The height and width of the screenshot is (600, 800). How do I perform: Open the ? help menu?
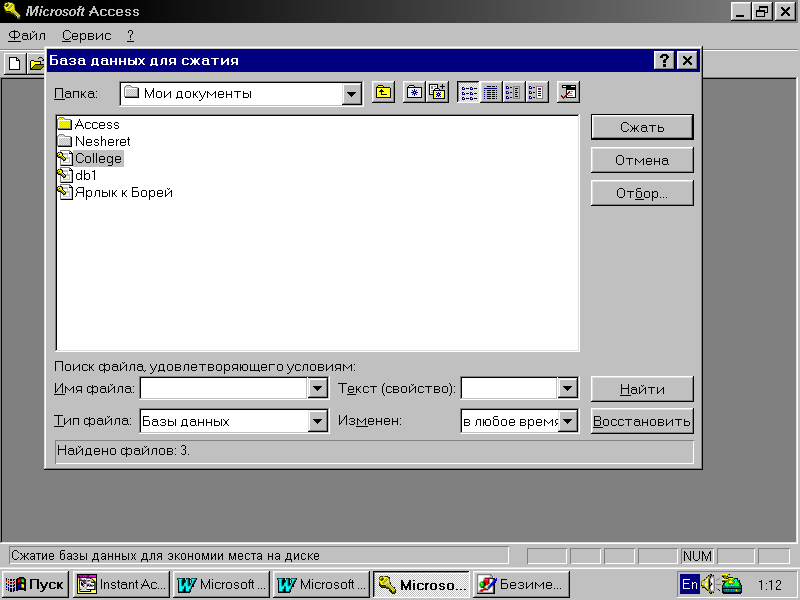[131, 36]
